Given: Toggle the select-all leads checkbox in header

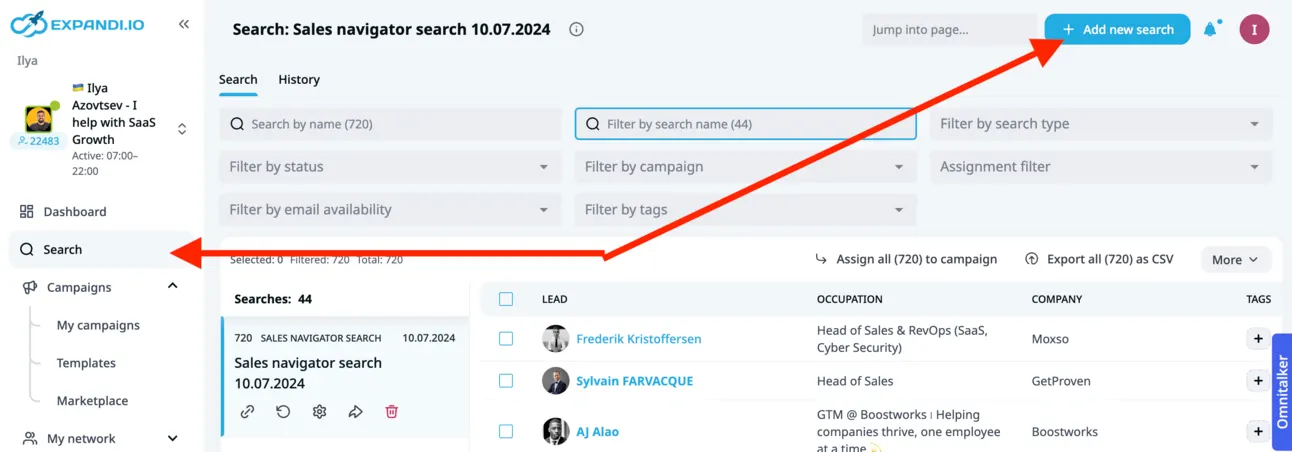Looking at the screenshot, I should pyautogui.click(x=506, y=299).
